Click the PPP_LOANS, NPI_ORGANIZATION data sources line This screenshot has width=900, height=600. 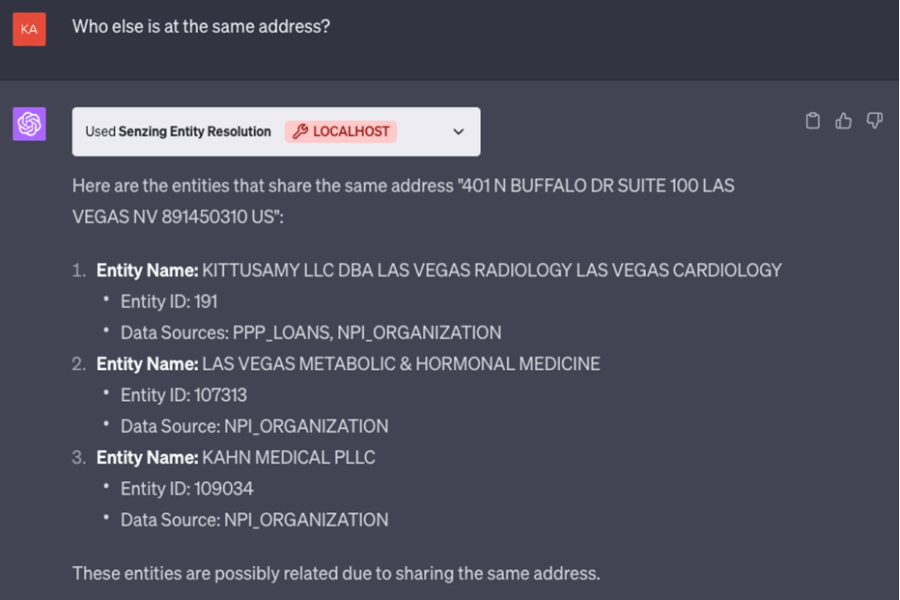[x=311, y=332]
